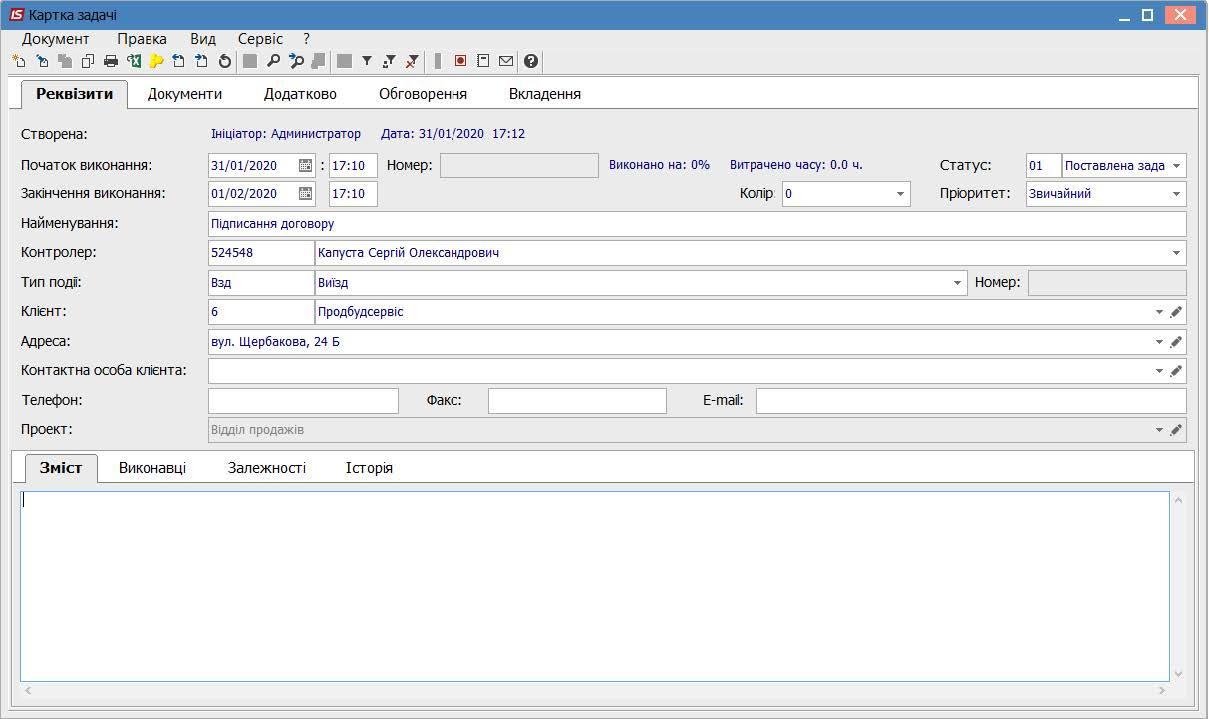Expand the Клієнт dropdown arrow

[x=1159, y=312]
